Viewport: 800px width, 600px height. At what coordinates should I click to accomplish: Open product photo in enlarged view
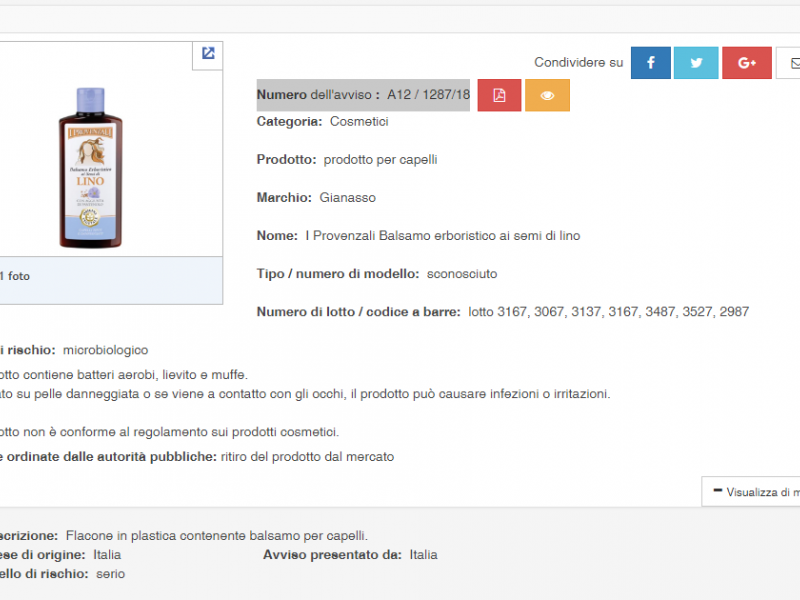pos(208,54)
